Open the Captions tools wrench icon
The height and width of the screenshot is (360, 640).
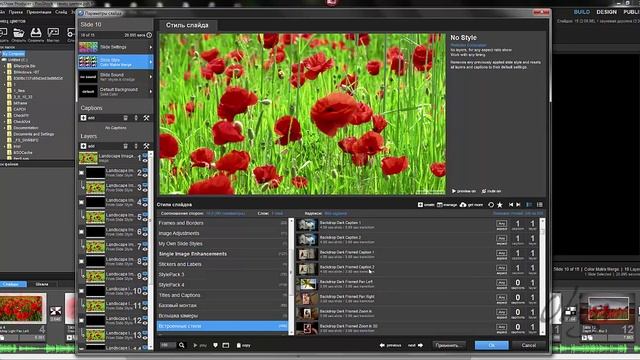(x=146, y=118)
